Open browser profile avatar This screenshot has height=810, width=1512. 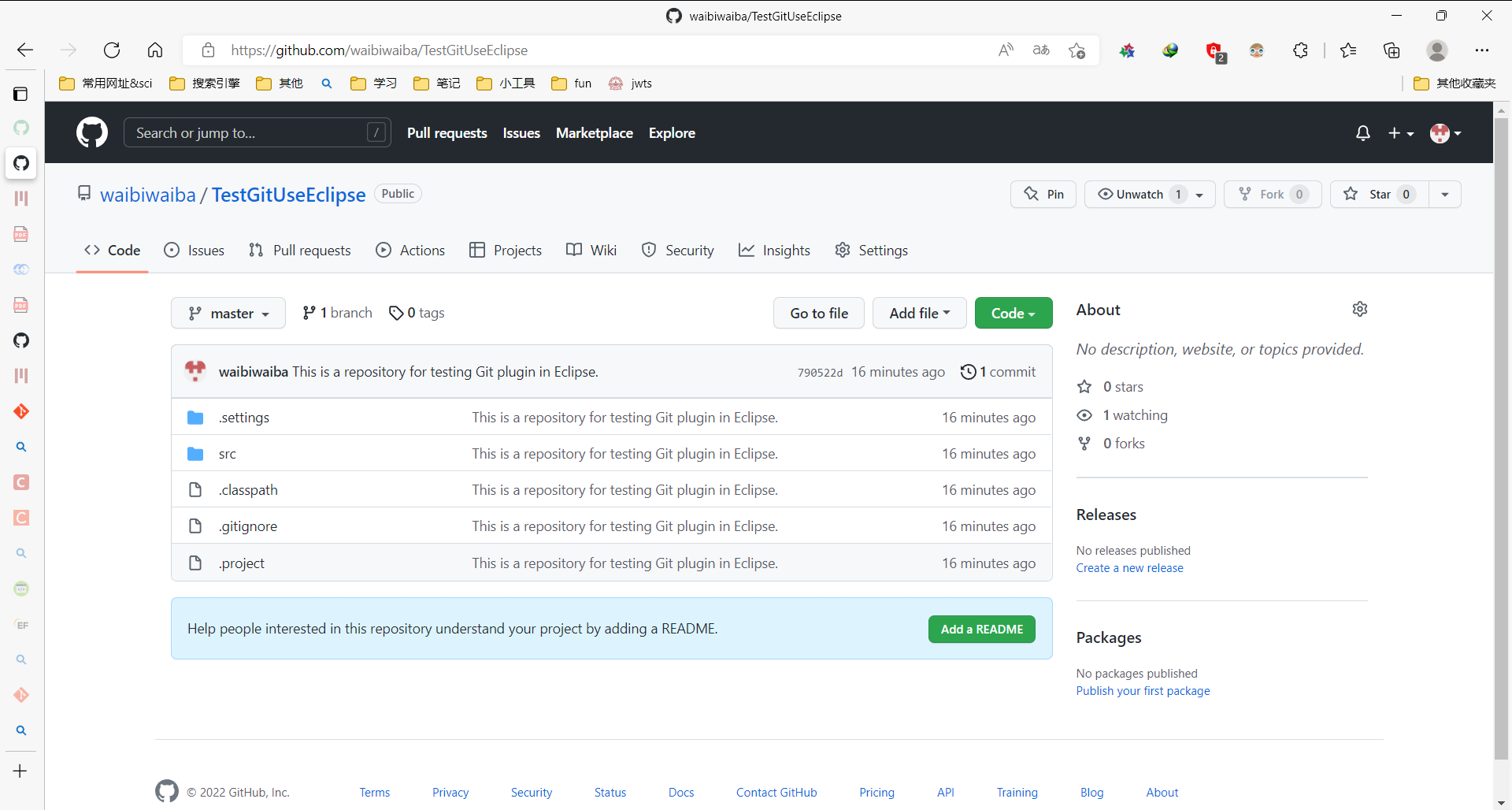pyautogui.click(x=1437, y=50)
